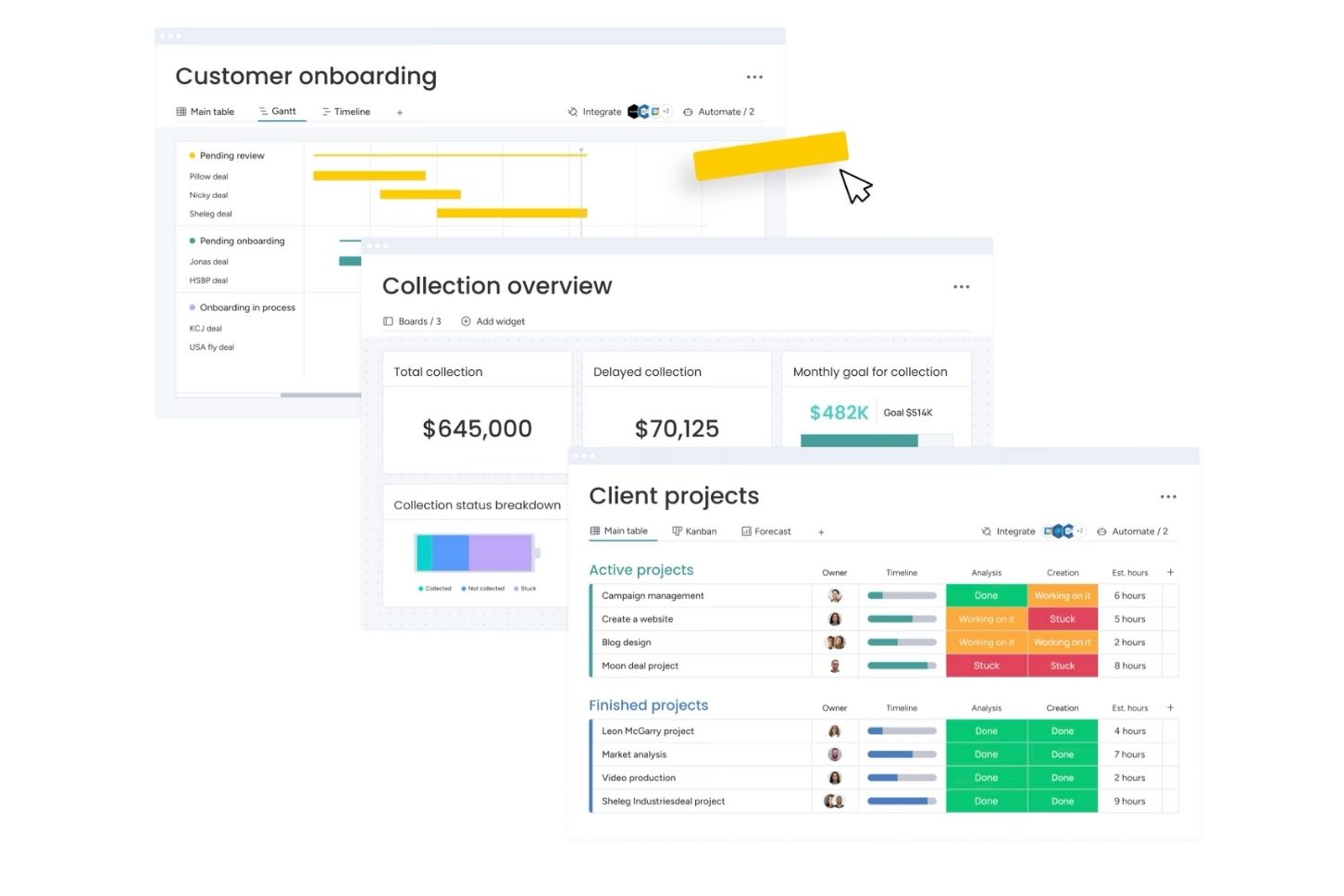Open Boards / 3 in Collection overview
The width and height of the screenshot is (1344, 896).
[x=412, y=322]
